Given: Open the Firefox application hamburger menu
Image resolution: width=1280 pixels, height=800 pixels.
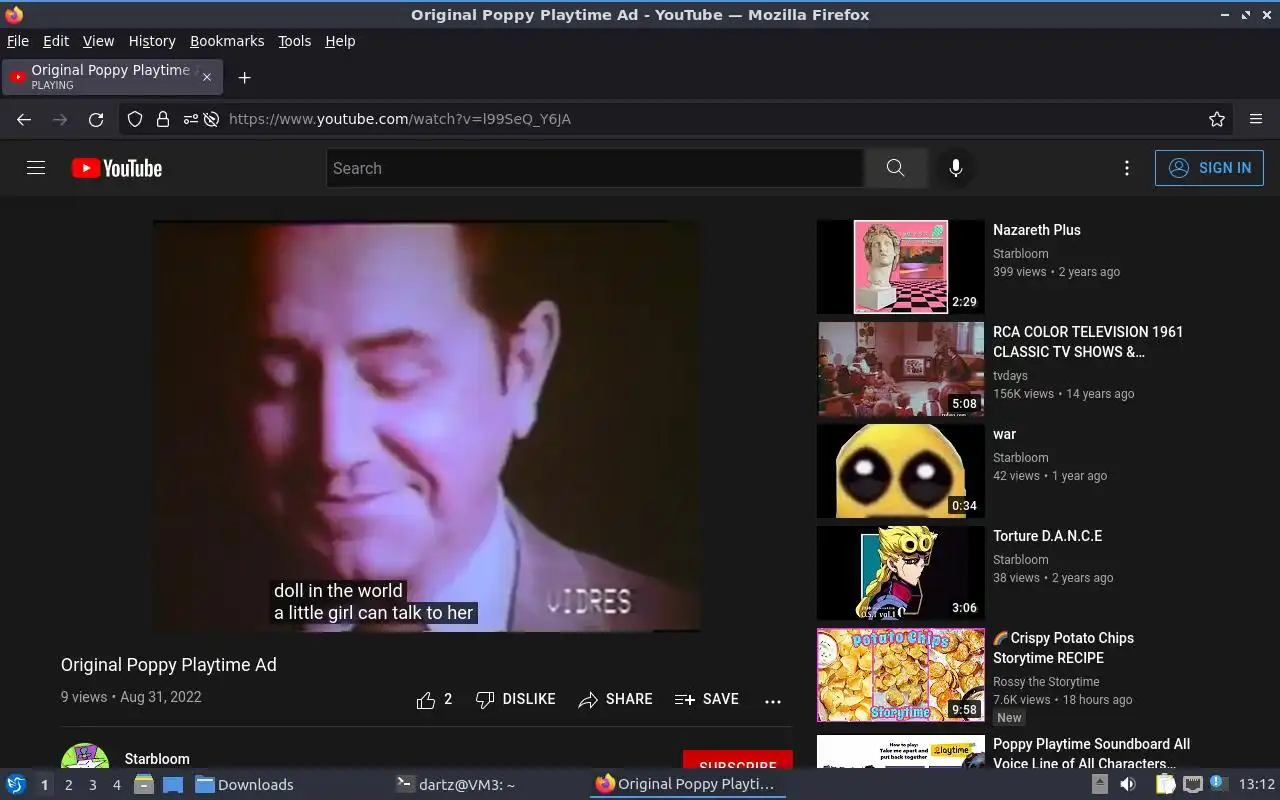Looking at the screenshot, I should click(x=1256, y=119).
